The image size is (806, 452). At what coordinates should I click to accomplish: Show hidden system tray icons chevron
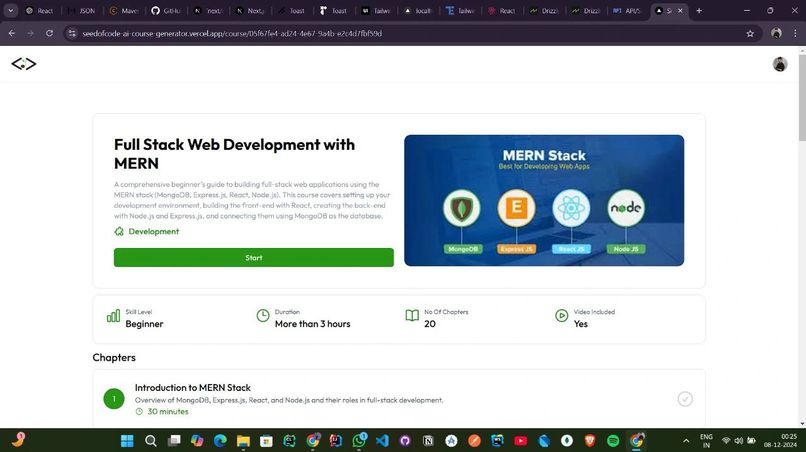(x=686, y=441)
